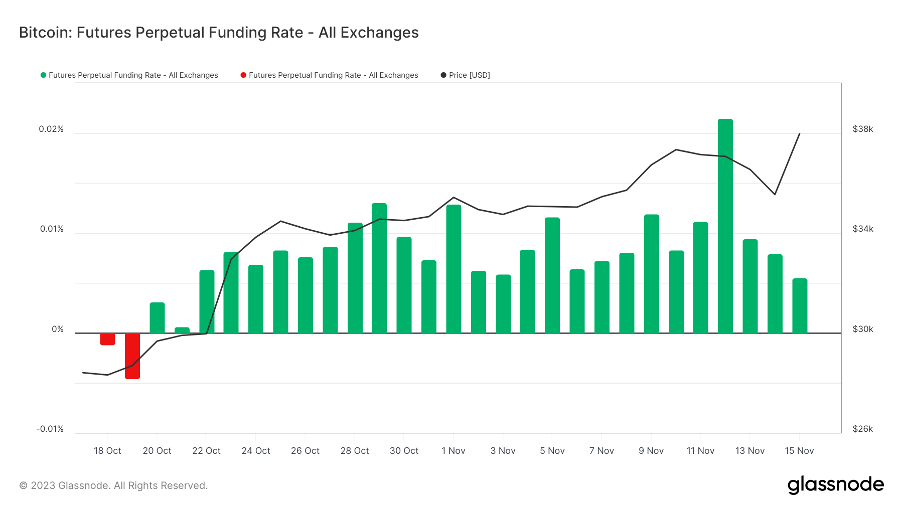Toggle the green Funding Rate legend label
904x508 pixels.
133,75
